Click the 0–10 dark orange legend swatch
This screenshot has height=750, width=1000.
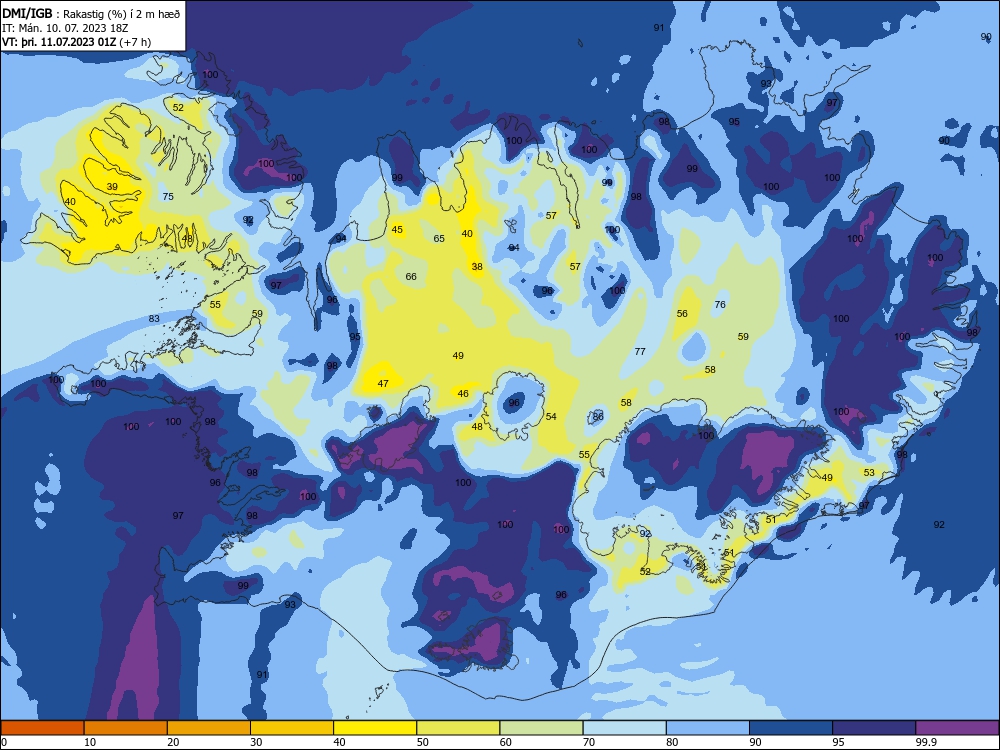click(x=42, y=728)
